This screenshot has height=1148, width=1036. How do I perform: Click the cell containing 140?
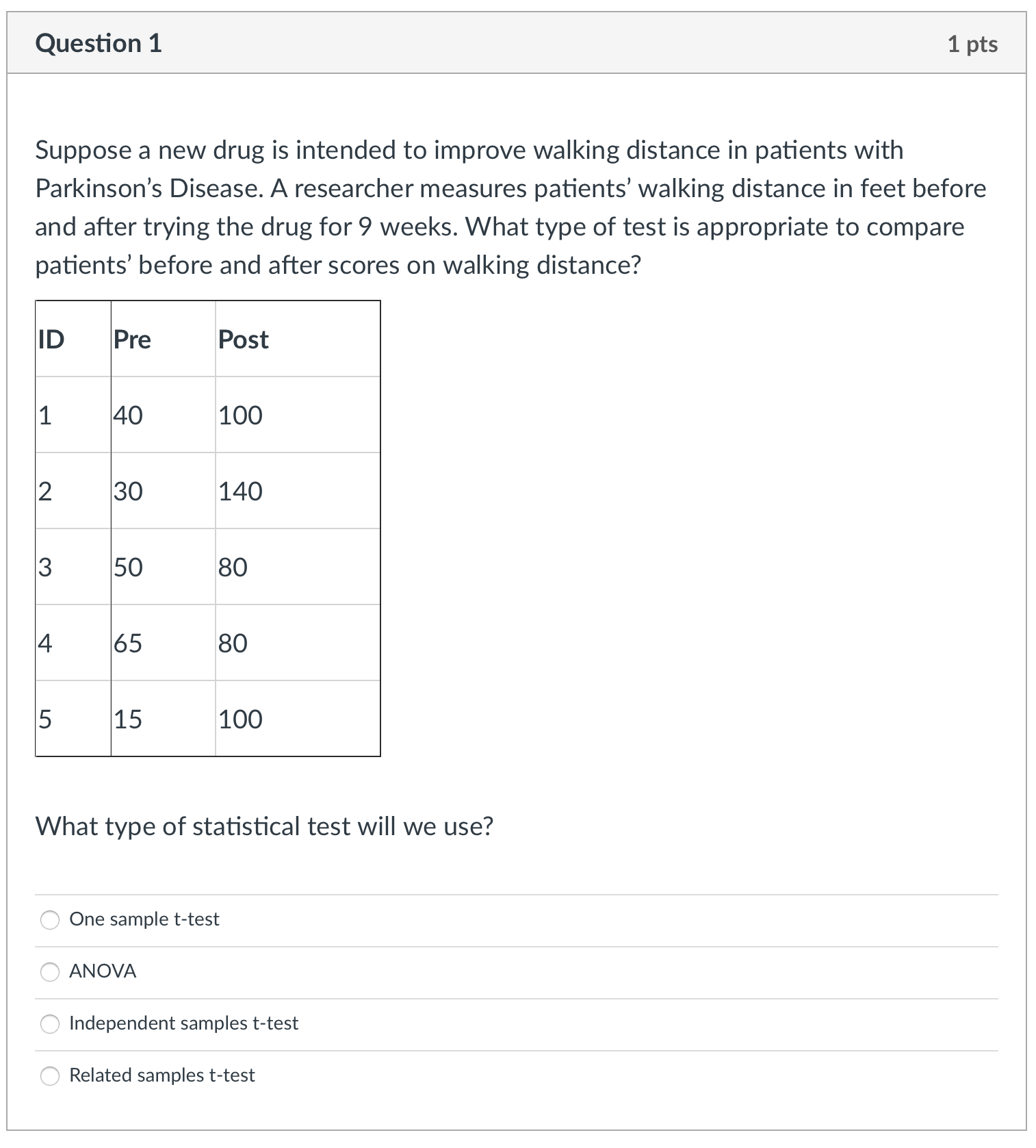[240, 491]
